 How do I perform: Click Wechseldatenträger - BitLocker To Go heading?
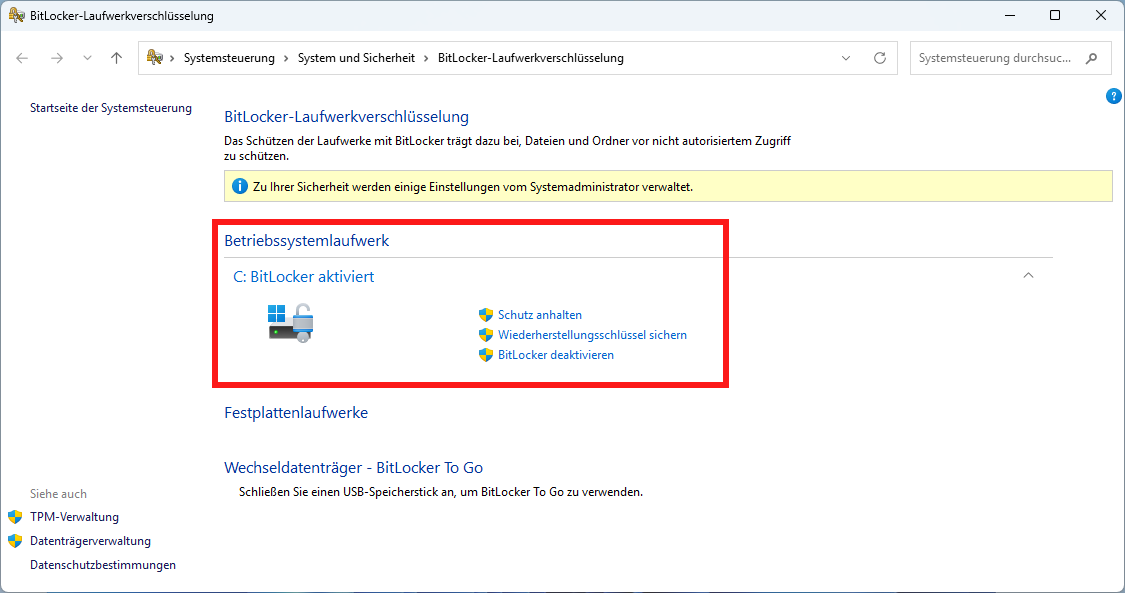(x=353, y=468)
